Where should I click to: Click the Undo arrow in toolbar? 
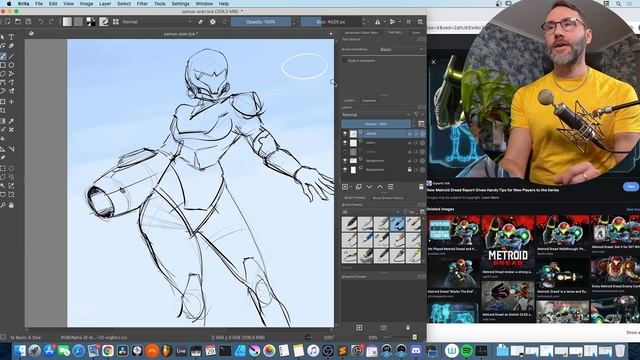pyautogui.click(x=41, y=22)
